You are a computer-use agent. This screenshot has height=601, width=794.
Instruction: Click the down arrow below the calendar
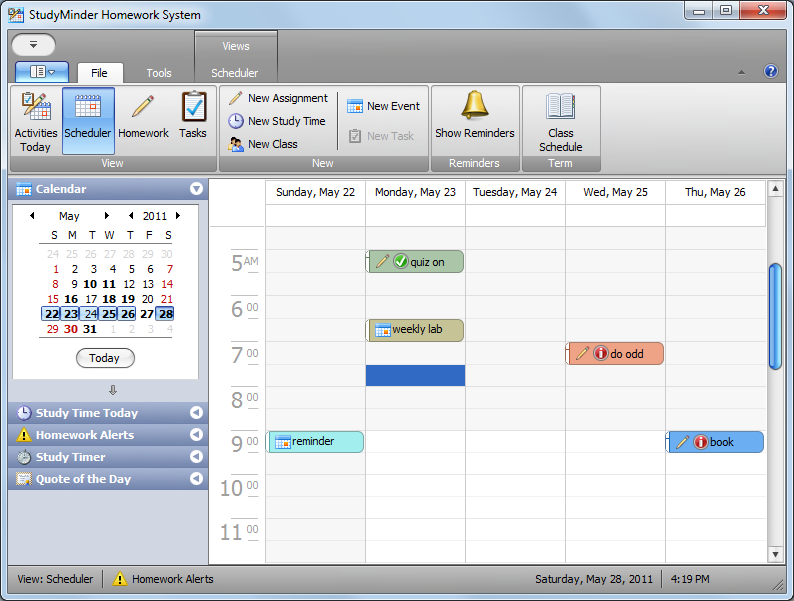coord(113,390)
